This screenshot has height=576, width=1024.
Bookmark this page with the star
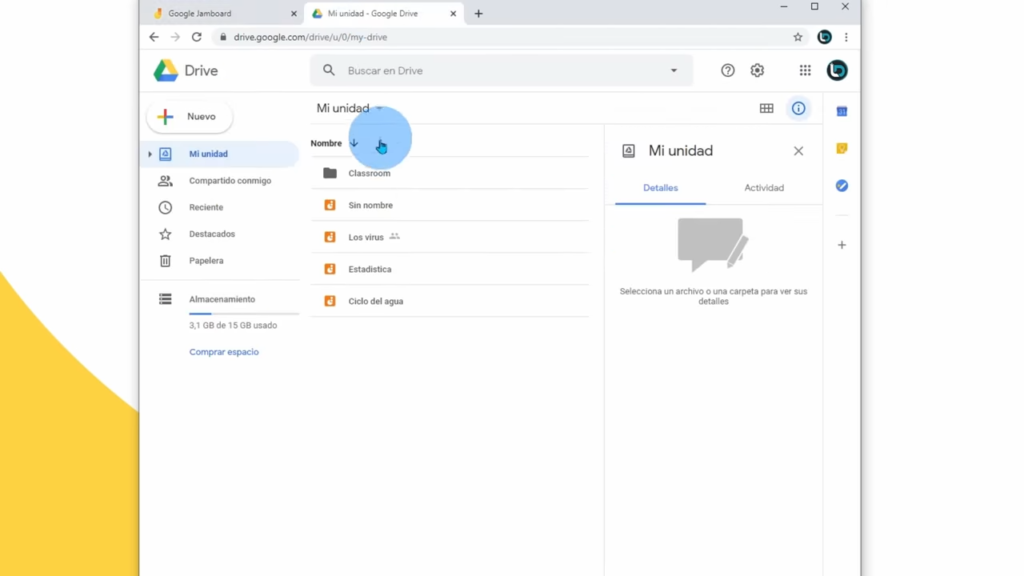798,37
